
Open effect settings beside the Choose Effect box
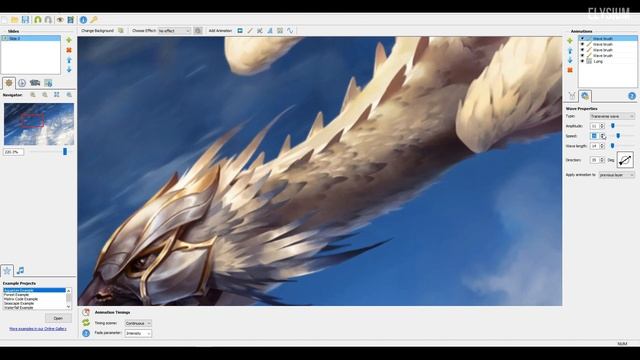tap(198, 31)
